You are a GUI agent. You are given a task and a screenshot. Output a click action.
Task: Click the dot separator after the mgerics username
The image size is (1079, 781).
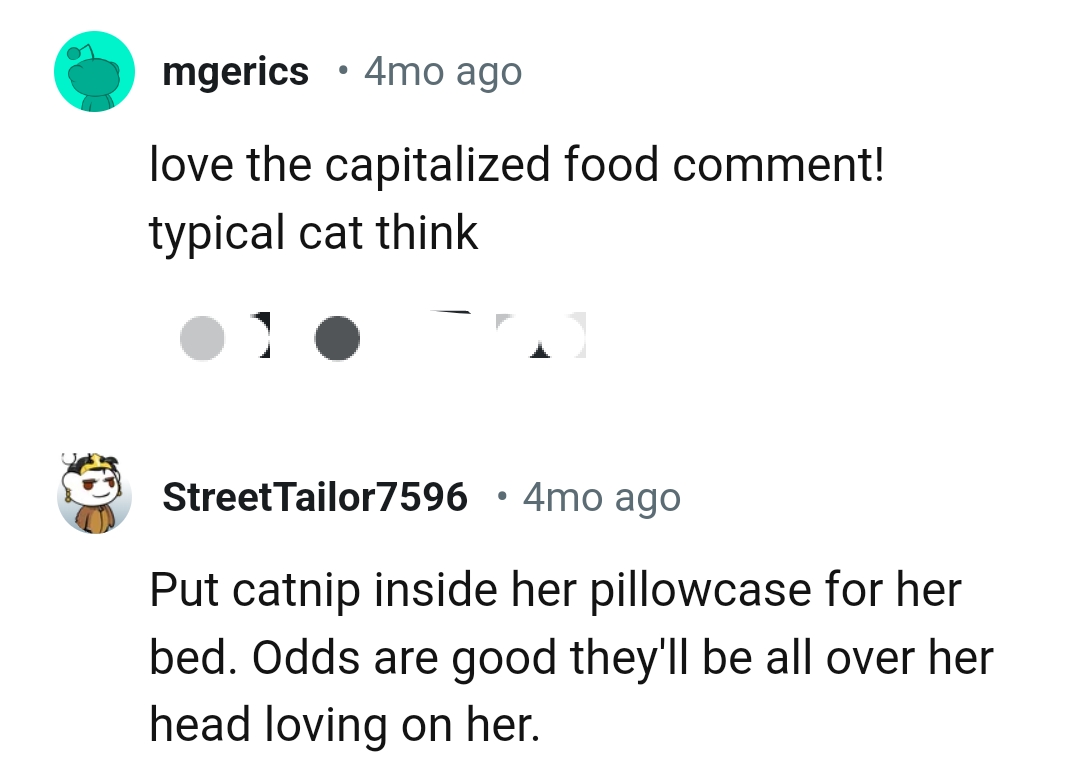point(342,72)
